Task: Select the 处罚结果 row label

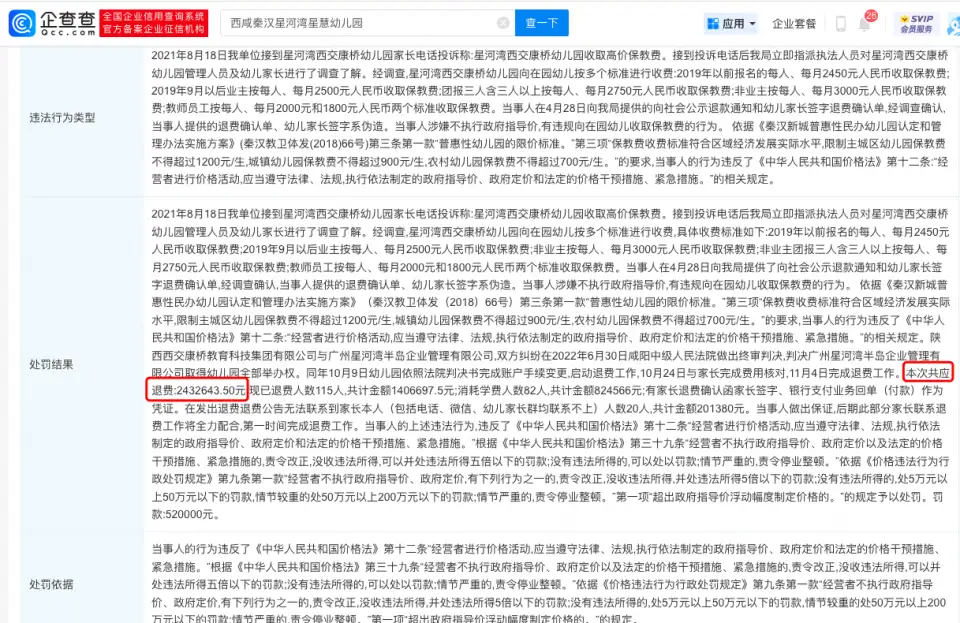Action: [x=49, y=365]
